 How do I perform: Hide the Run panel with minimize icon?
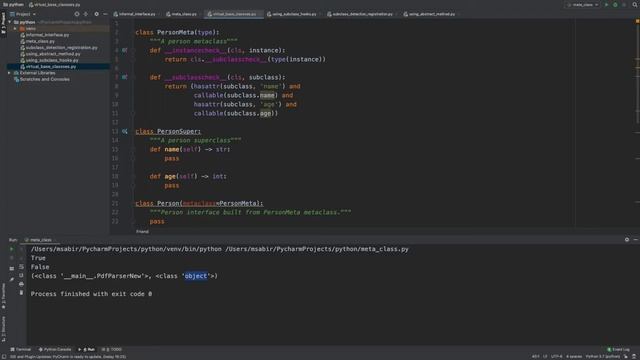[636, 240]
